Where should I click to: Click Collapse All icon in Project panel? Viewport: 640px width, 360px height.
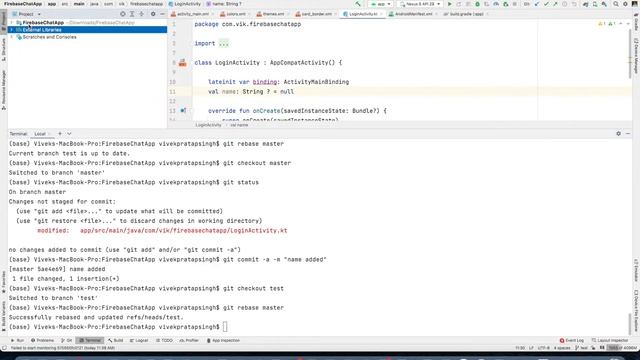click(142, 14)
